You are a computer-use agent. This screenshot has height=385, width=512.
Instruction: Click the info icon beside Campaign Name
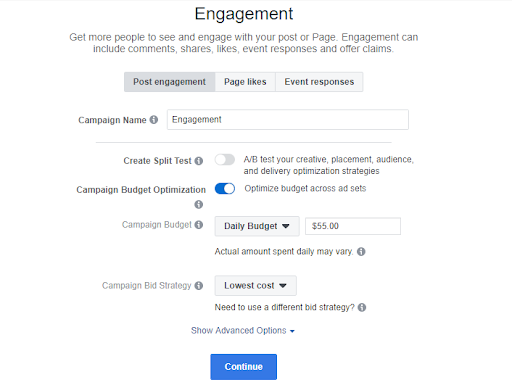(154, 120)
